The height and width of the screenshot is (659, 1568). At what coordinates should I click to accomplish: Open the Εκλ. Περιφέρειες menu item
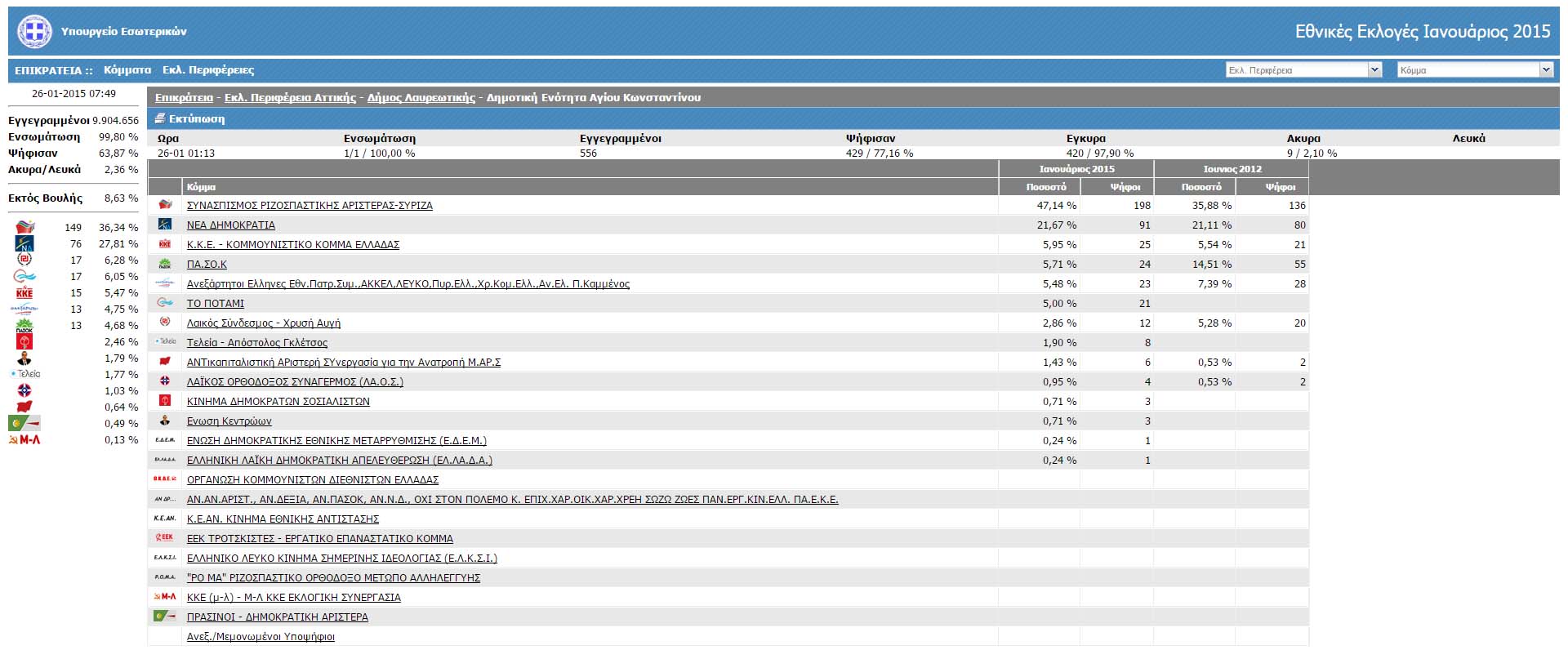pos(208,70)
